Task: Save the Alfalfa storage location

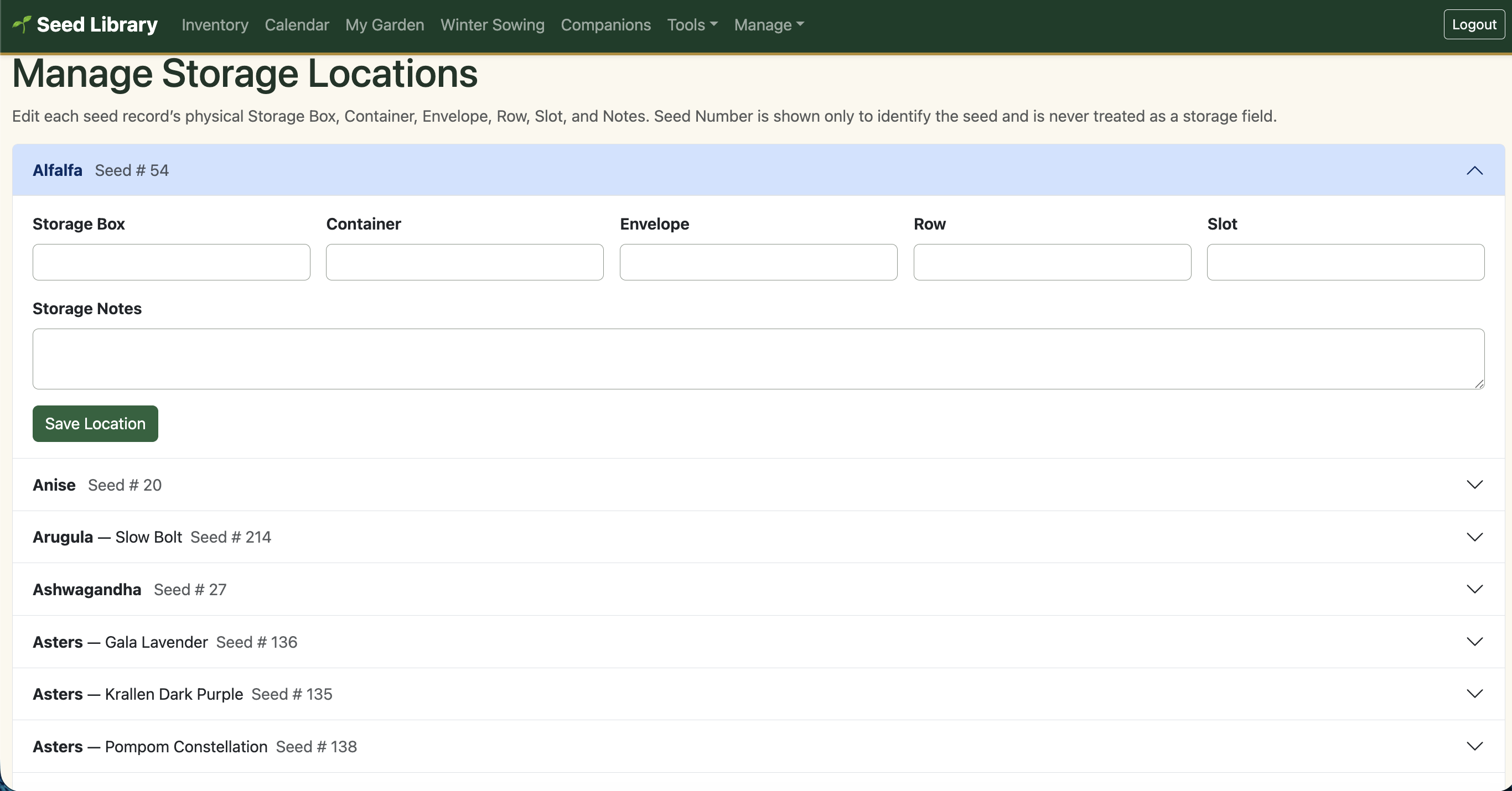Action: click(95, 424)
